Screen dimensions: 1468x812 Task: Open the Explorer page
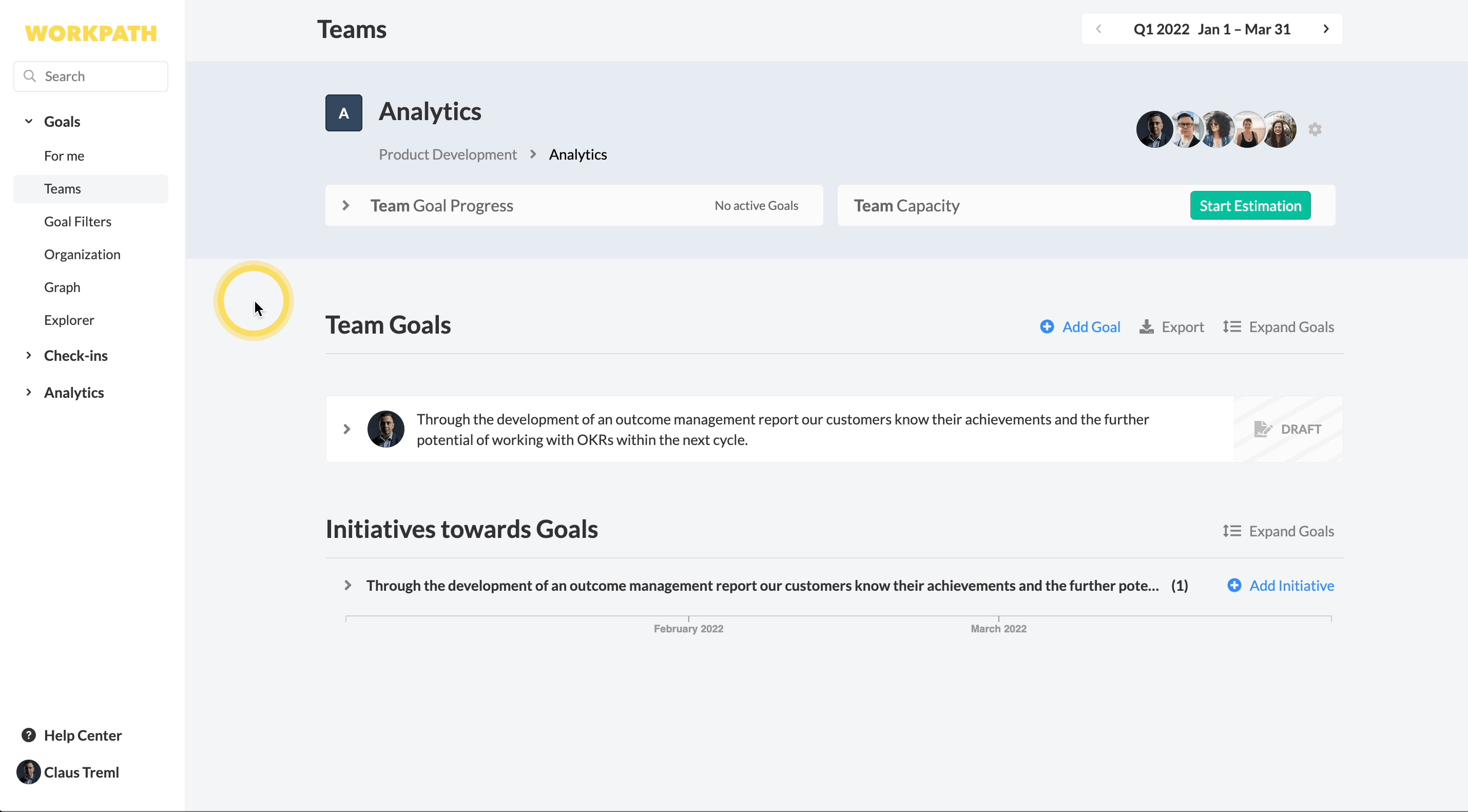69,320
